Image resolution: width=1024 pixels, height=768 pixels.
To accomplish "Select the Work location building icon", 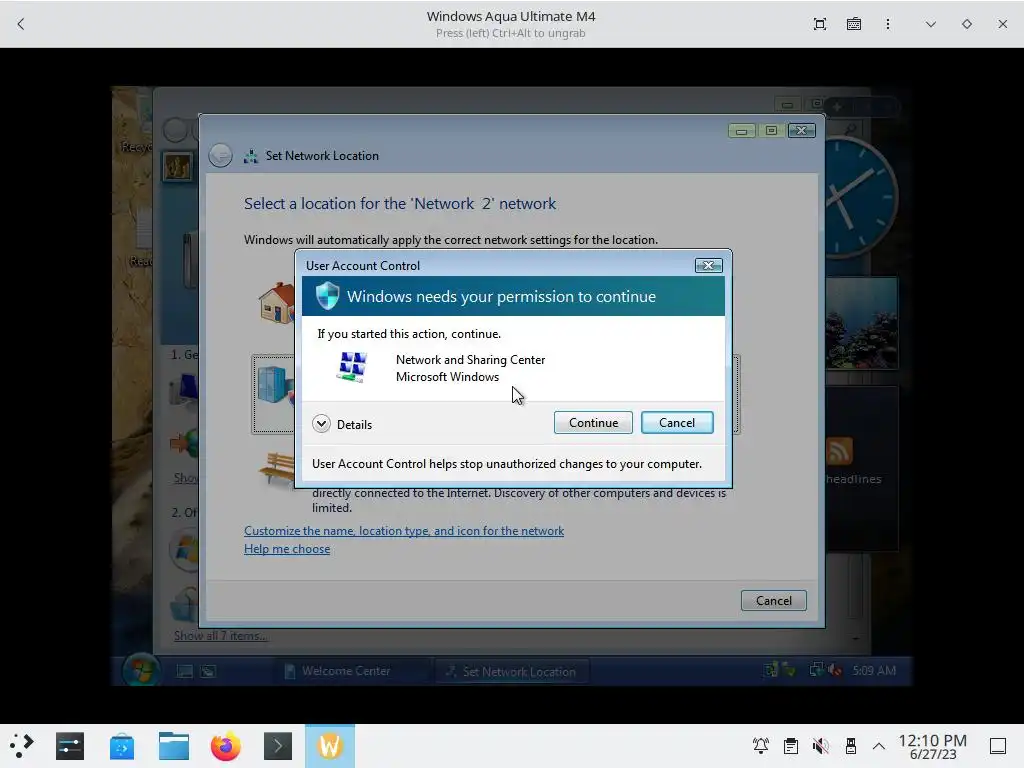I will coord(274,385).
